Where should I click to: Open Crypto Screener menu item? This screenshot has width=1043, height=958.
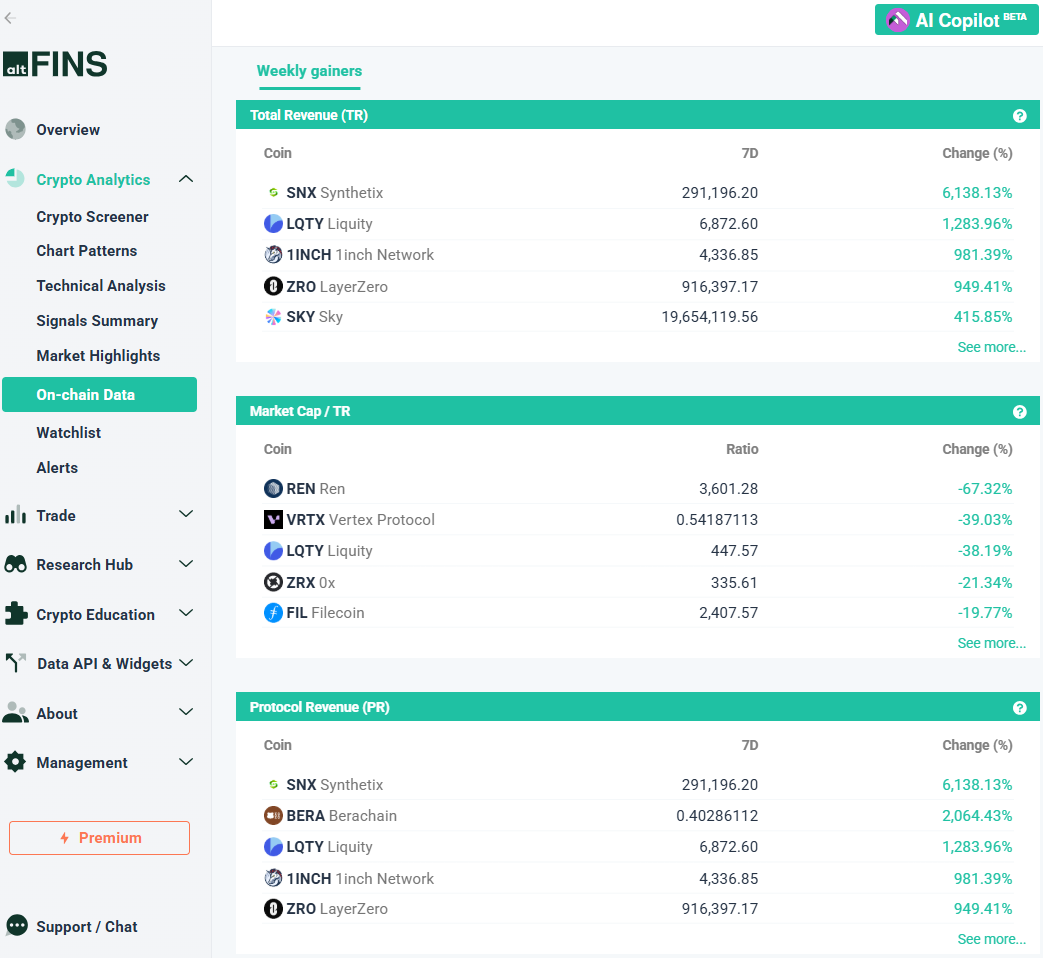tap(92, 217)
